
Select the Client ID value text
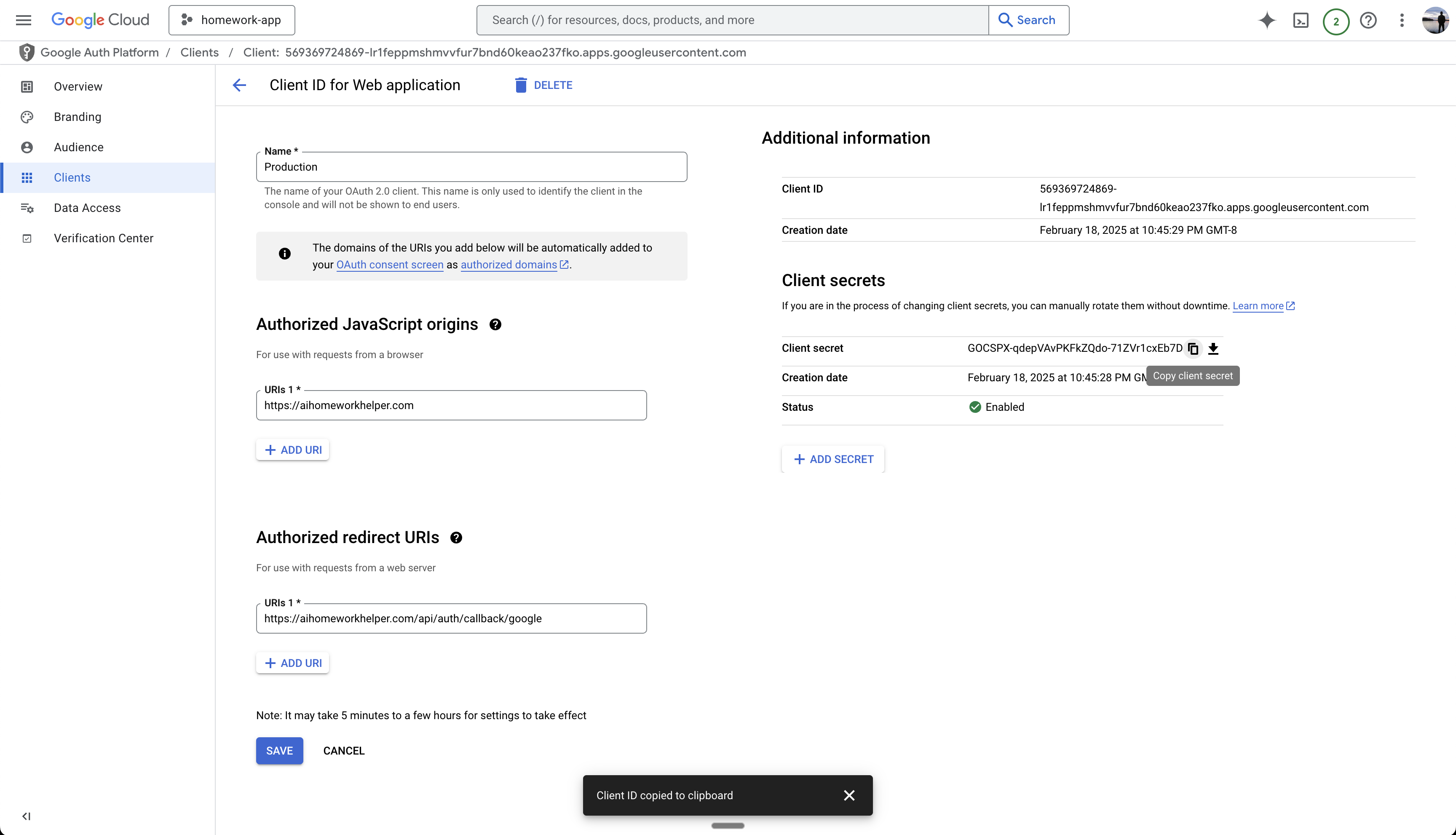1204,198
